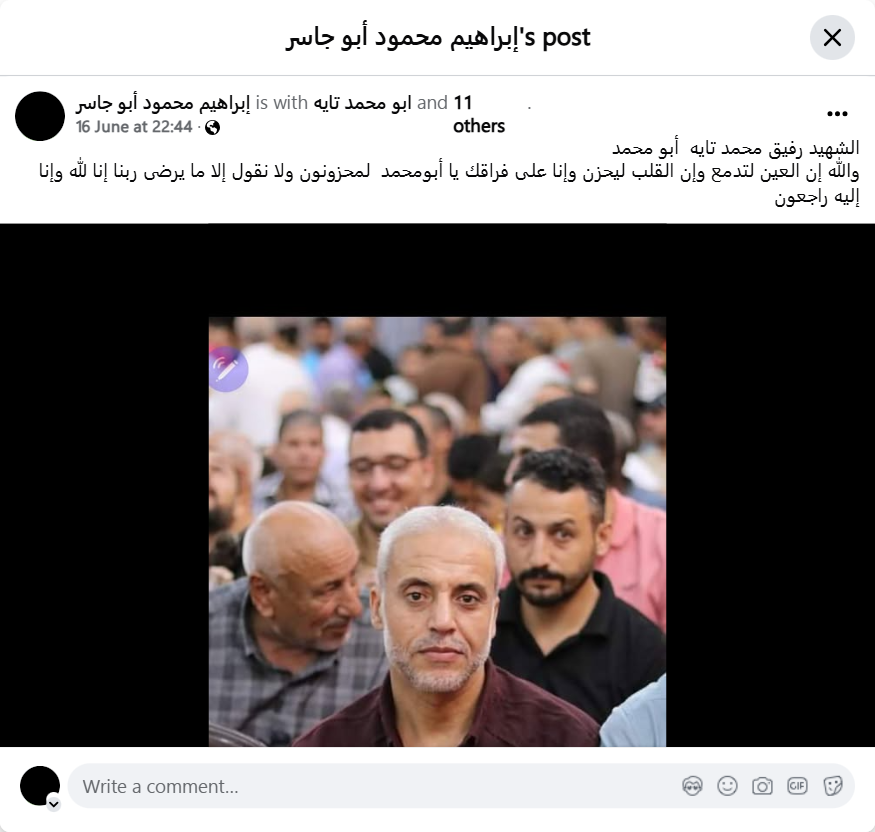Viewport: 875px width, 832px height.
Task: Click the purple pencil badge on photo
Action: 228,369
